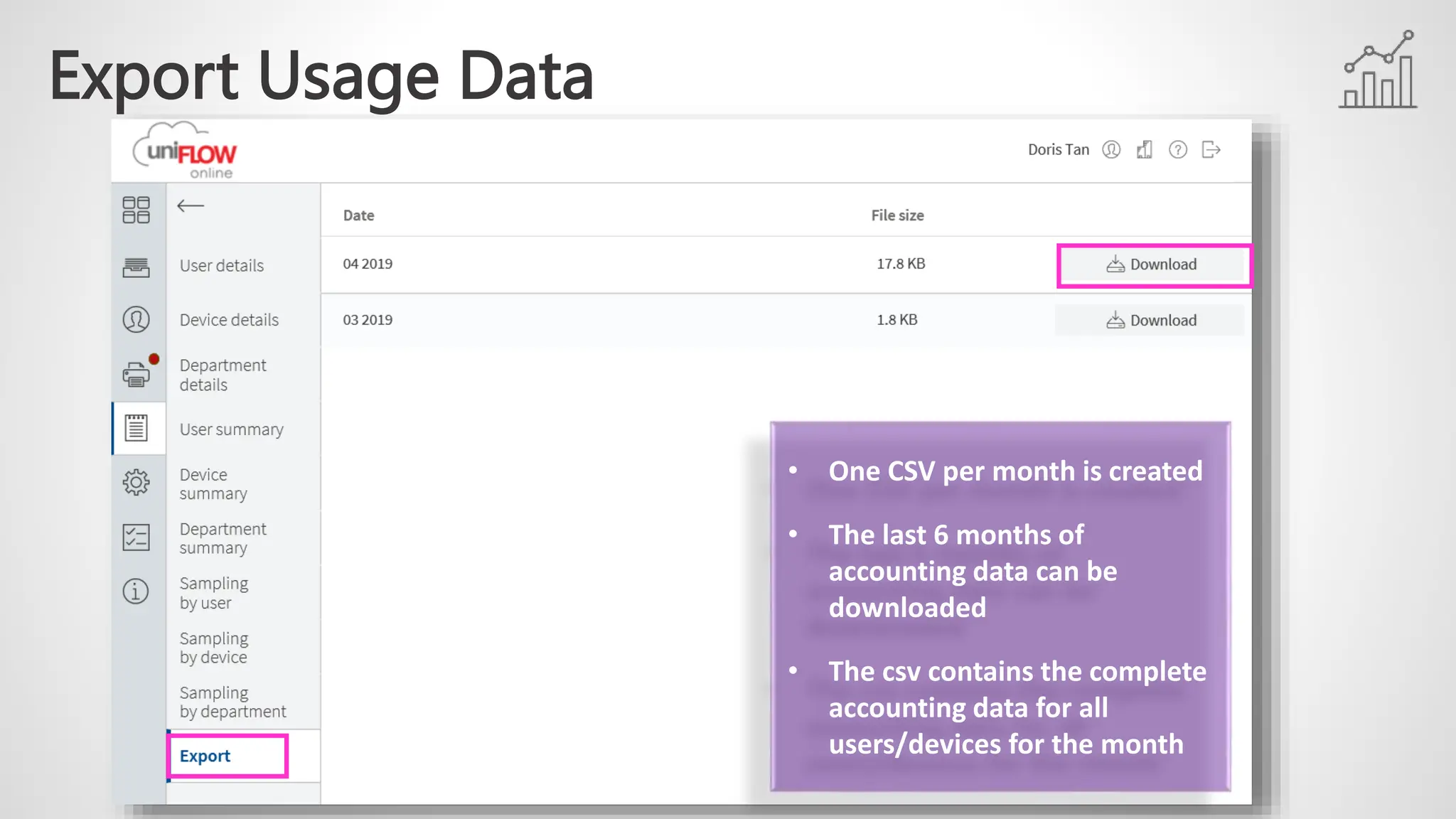Viewport: 1456px width, 819px height.
Task: Open Sampling by department report
Action: tap(232, 702)
